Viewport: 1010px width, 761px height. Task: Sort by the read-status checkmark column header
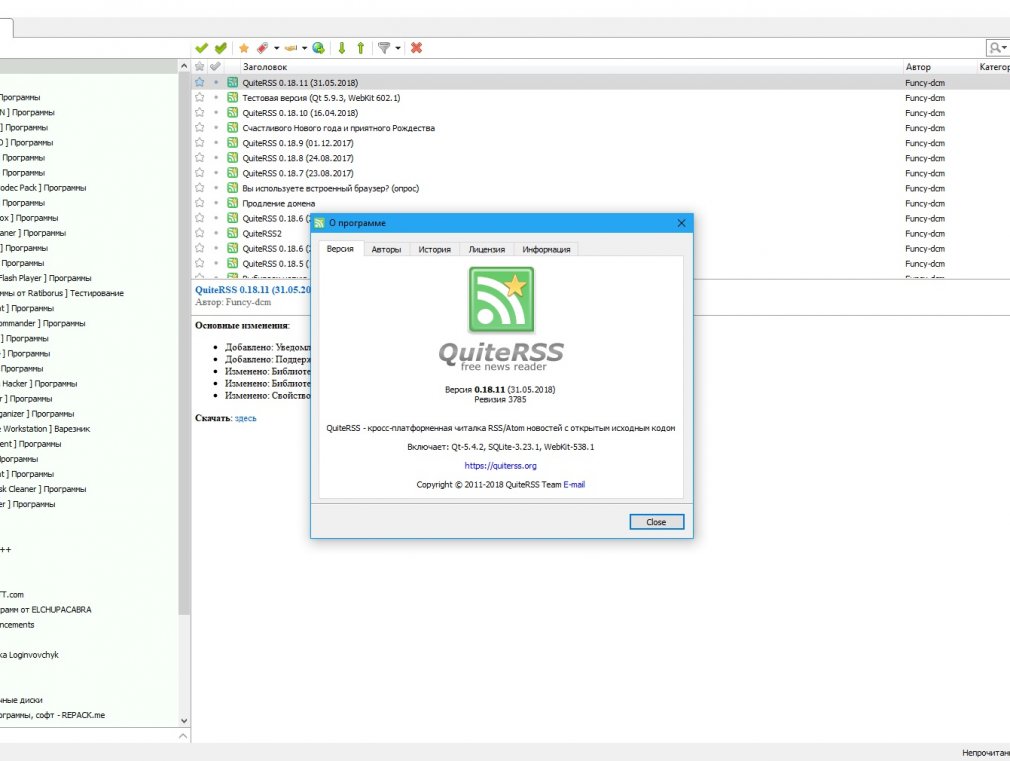pos(216,66)
